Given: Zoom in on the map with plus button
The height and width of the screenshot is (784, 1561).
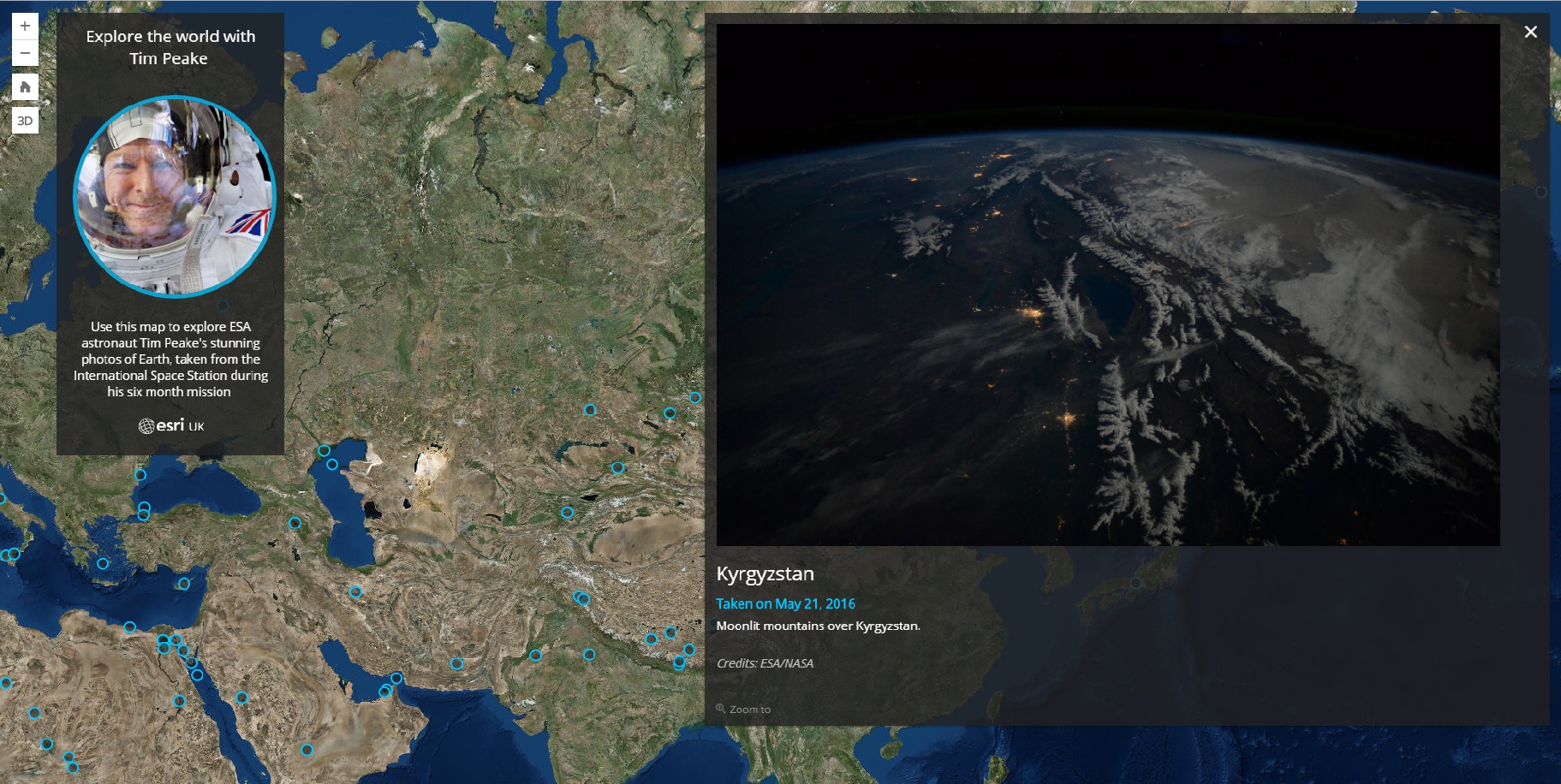Looking at the screenshot, I should coord(25,26).
